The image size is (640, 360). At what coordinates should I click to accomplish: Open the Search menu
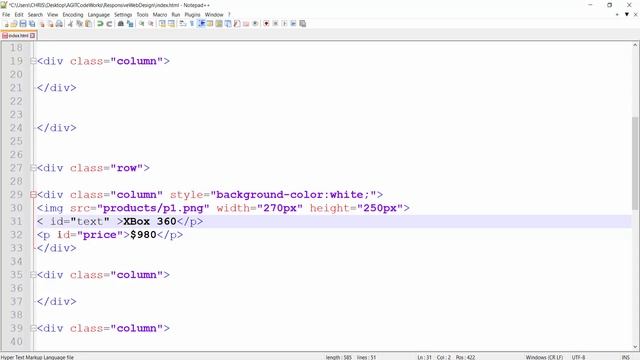tap(35, 15)
